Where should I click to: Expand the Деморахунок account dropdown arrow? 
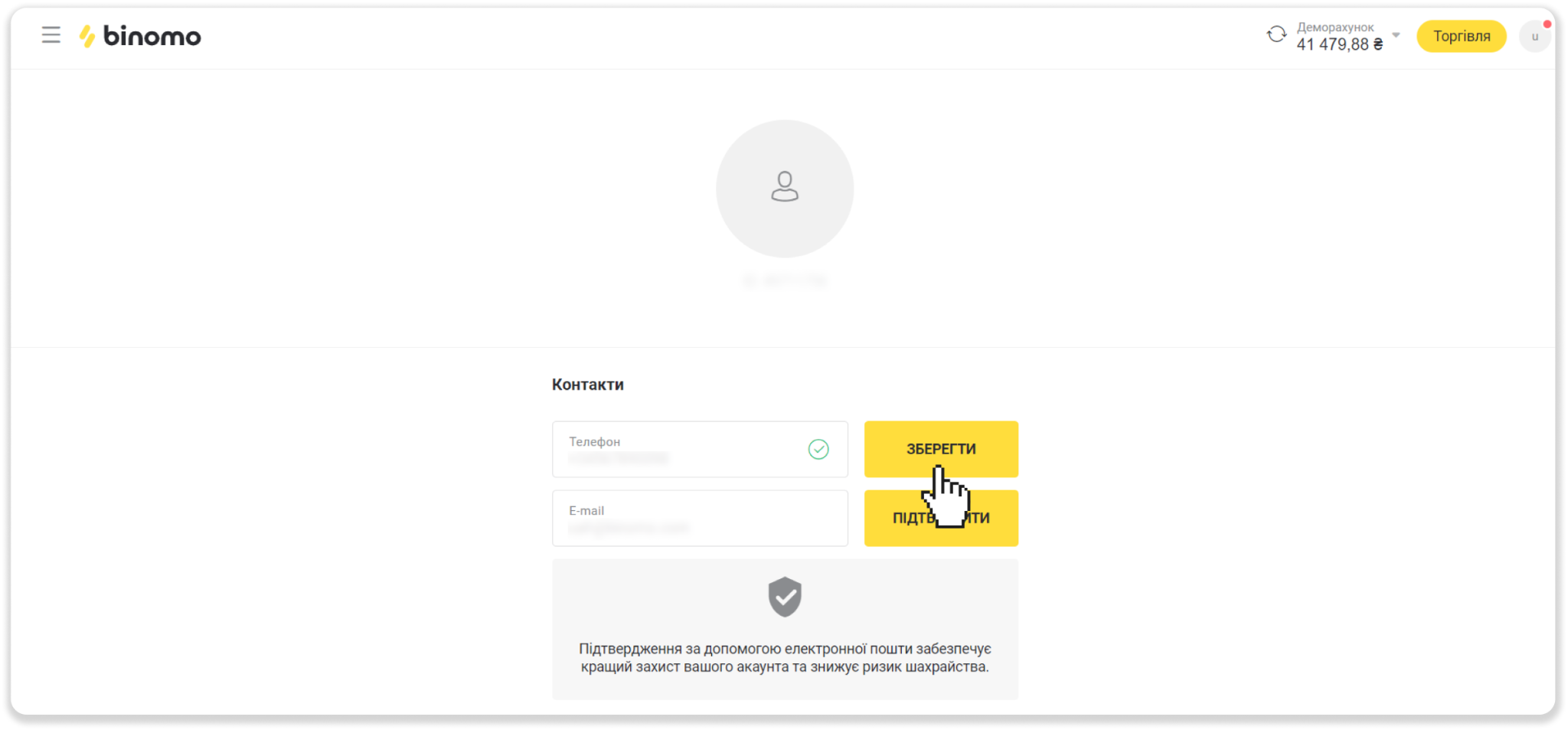pyautogui.click(x=1396, y=35)
